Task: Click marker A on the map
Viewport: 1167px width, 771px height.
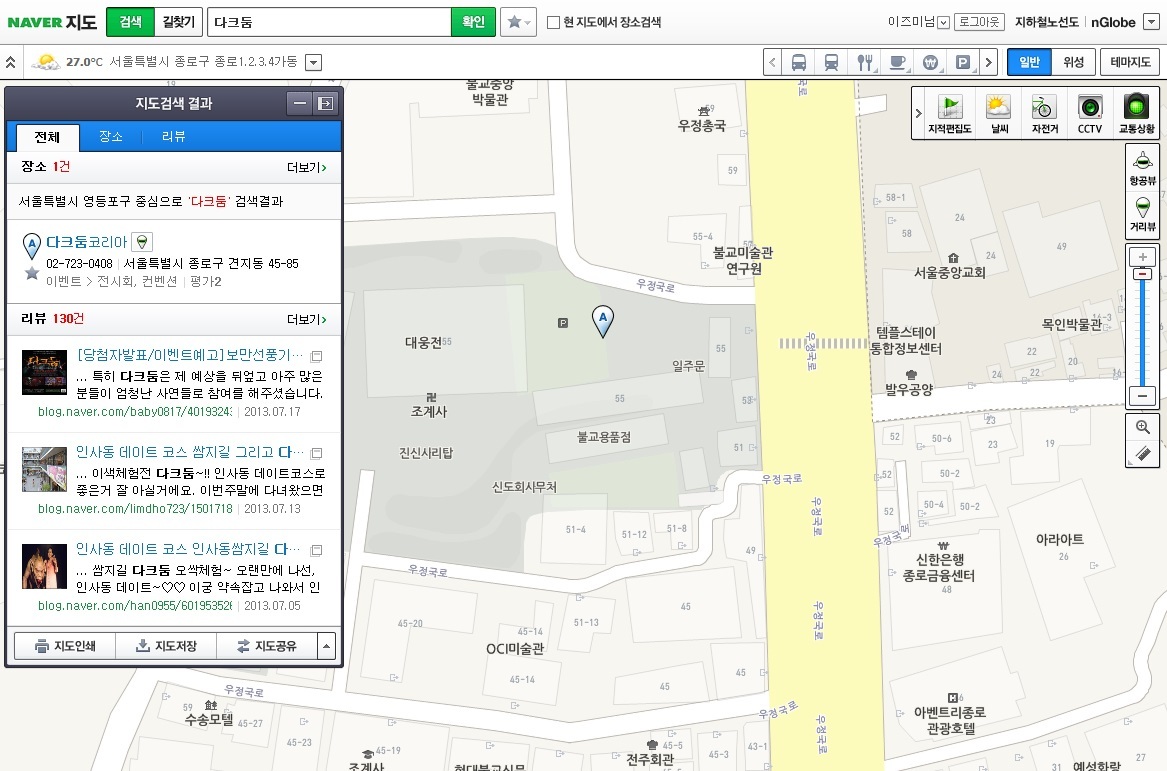Action: (603, 321)
